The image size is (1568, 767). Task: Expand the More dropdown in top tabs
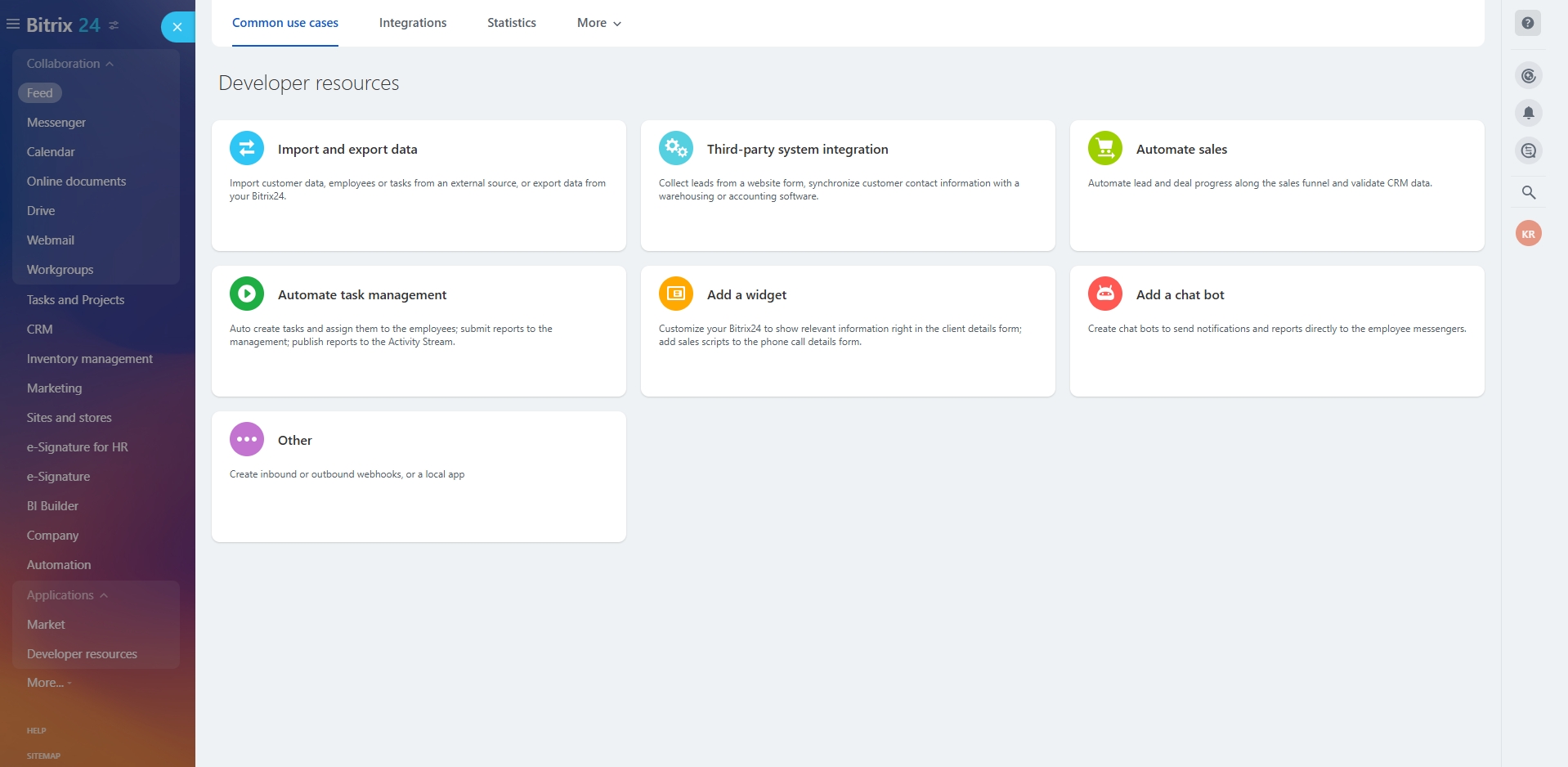pyautogui.click(x=598, y=23)
